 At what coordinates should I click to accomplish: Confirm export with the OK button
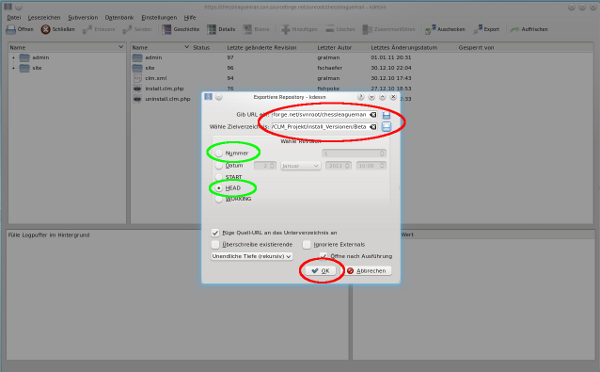click(x=321, y=271)
